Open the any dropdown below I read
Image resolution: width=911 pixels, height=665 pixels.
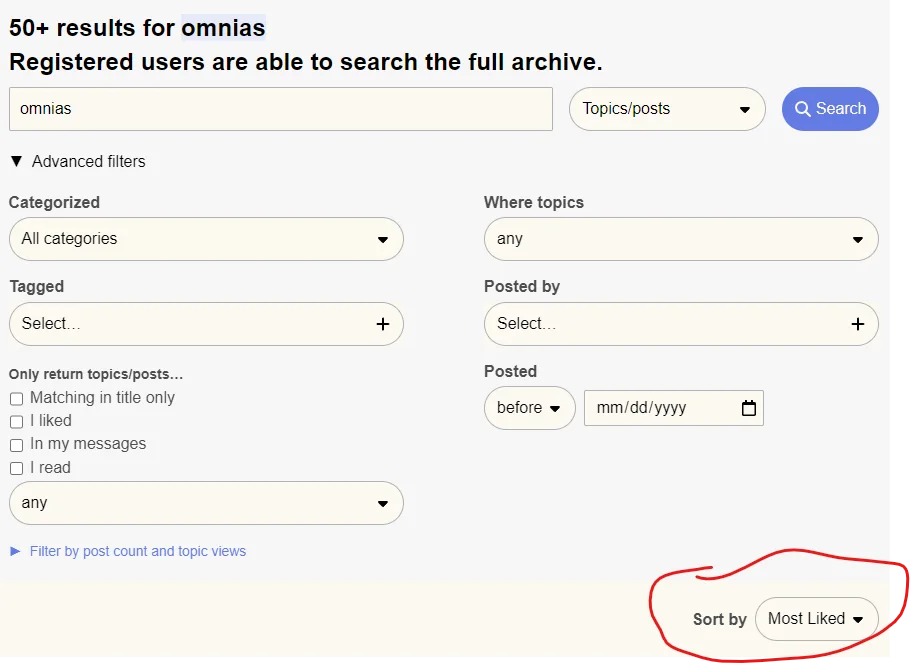tap(206, 503)
